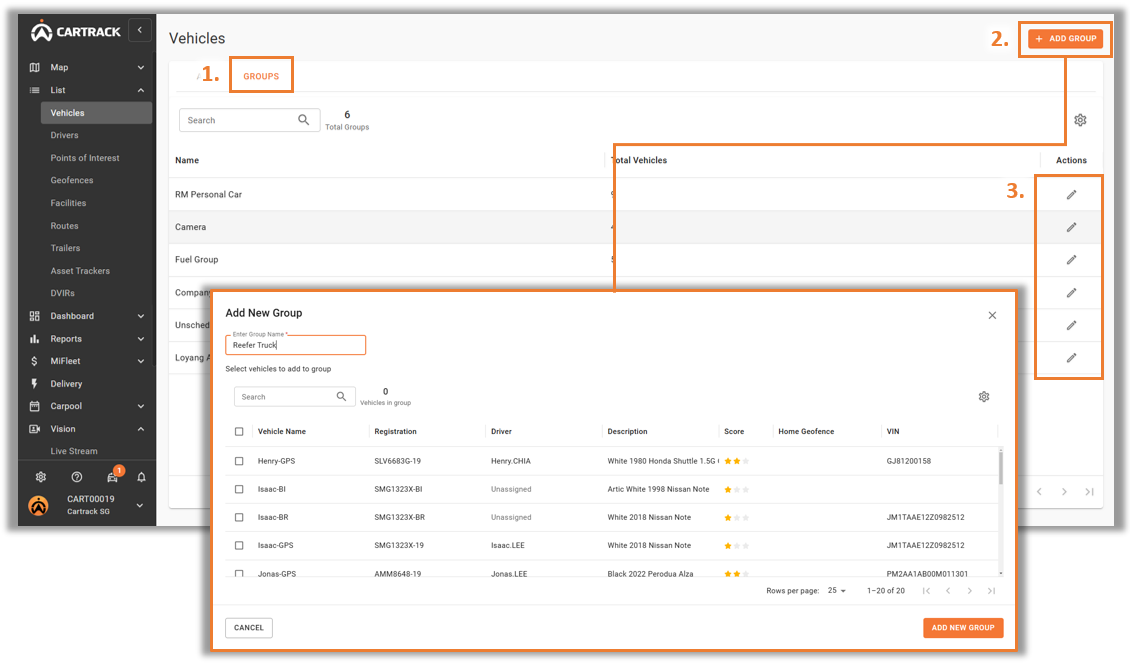Screen dimensions: 1130x668
Task: Open the column settings gear in the dialog
Action: (984, 396)
